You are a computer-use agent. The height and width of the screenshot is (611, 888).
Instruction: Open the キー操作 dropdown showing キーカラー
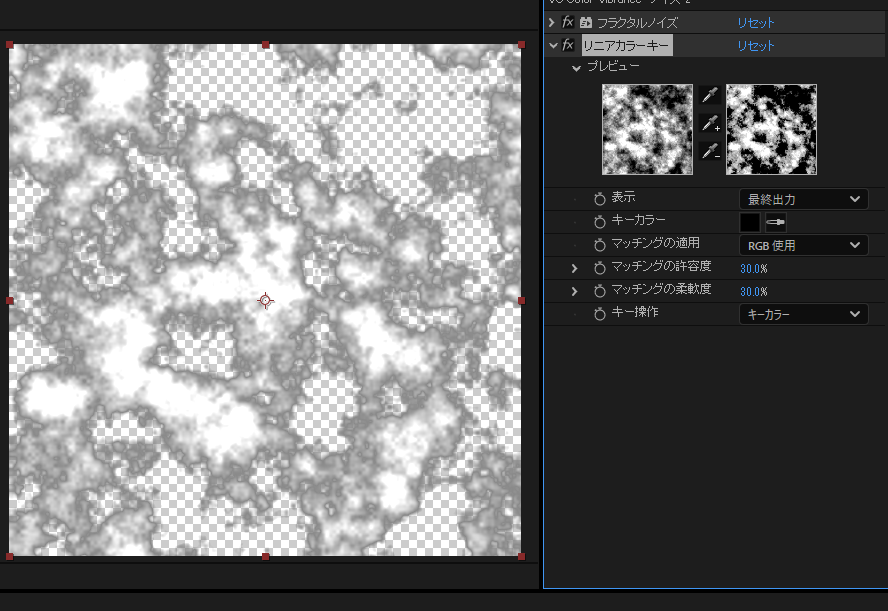click(803, 314)
